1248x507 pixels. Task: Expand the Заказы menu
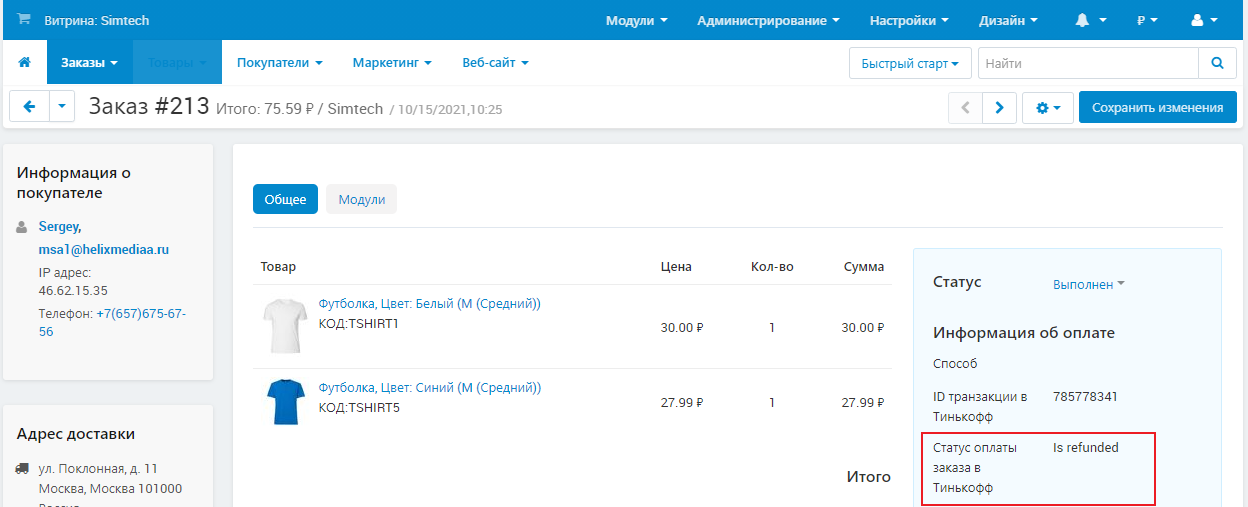pos(89,62)
